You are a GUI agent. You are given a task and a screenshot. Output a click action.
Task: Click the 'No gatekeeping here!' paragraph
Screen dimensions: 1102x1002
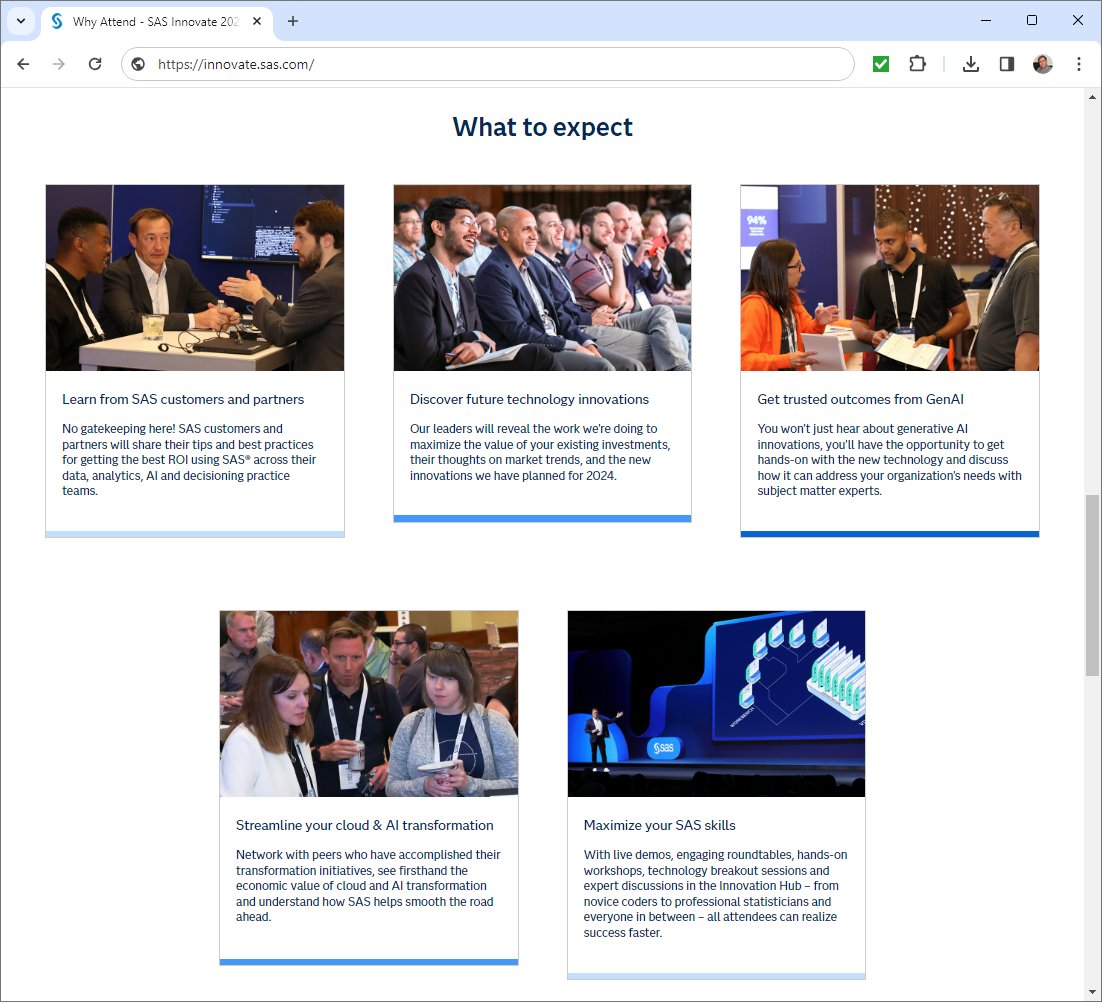click(189, 460)
